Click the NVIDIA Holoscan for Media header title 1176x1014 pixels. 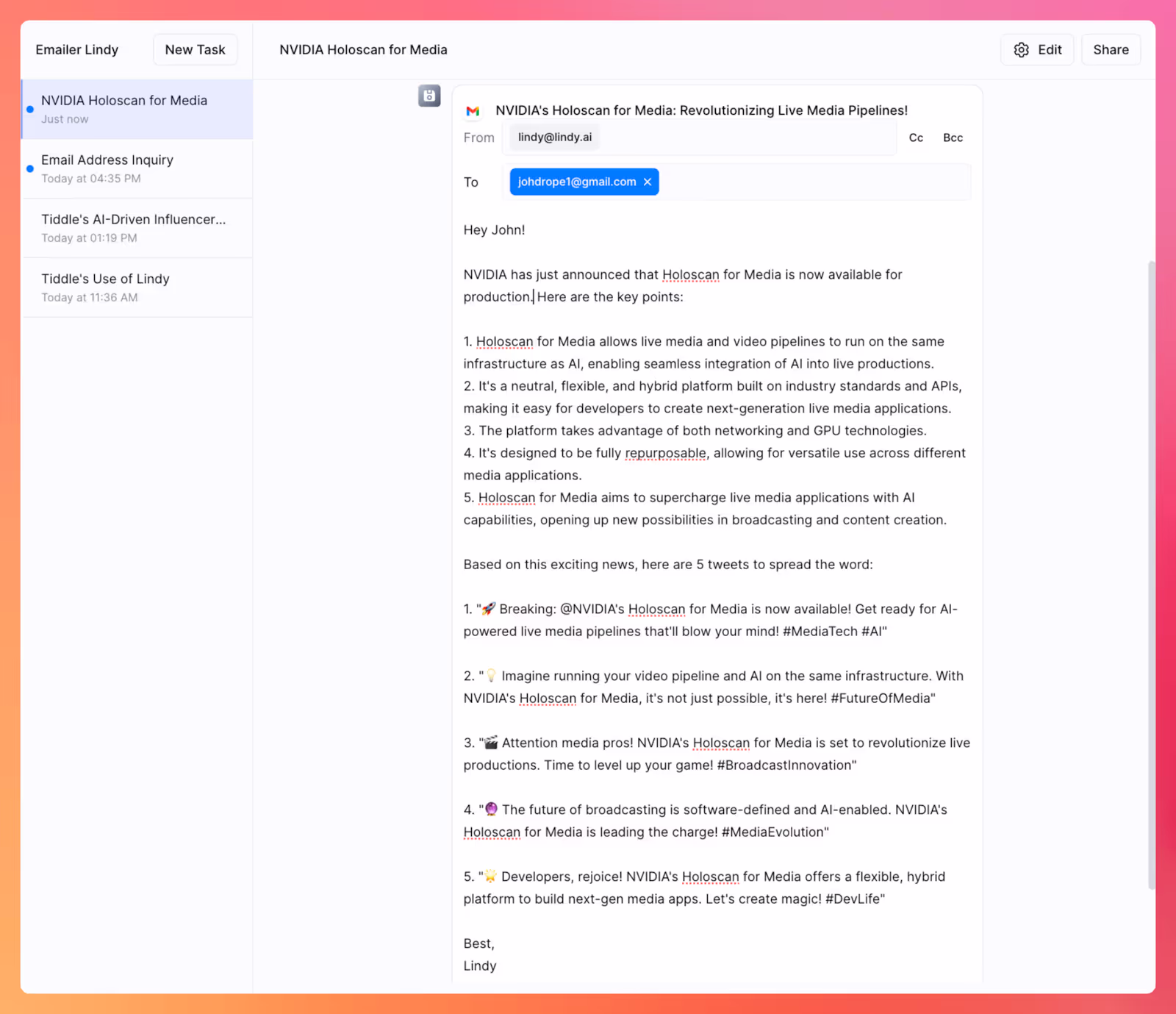[363, 50]
